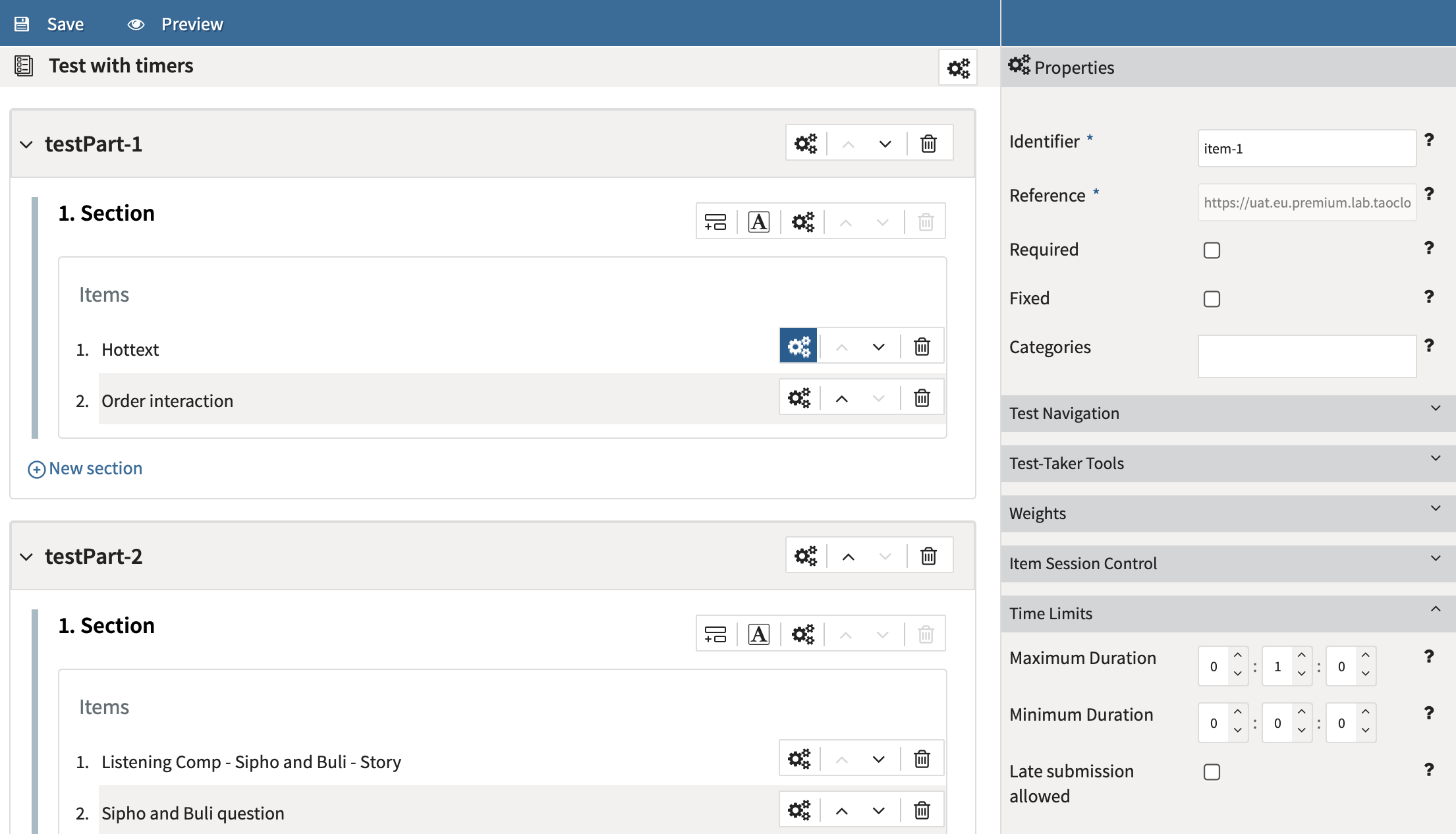Tick the Fixed checkbox

(x=1212, y=299)
